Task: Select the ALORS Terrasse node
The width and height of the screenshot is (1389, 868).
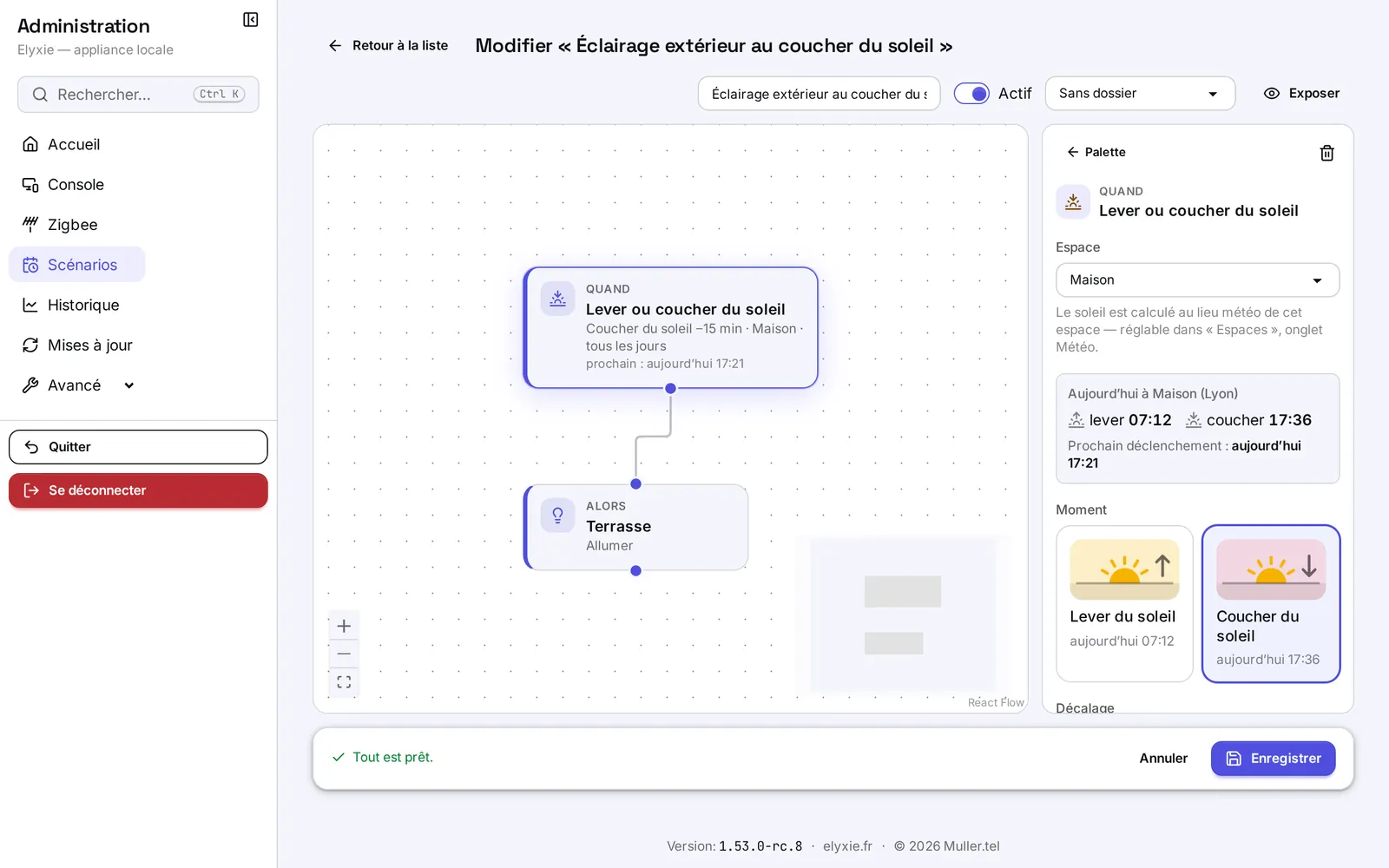Action: click(636, 527)
